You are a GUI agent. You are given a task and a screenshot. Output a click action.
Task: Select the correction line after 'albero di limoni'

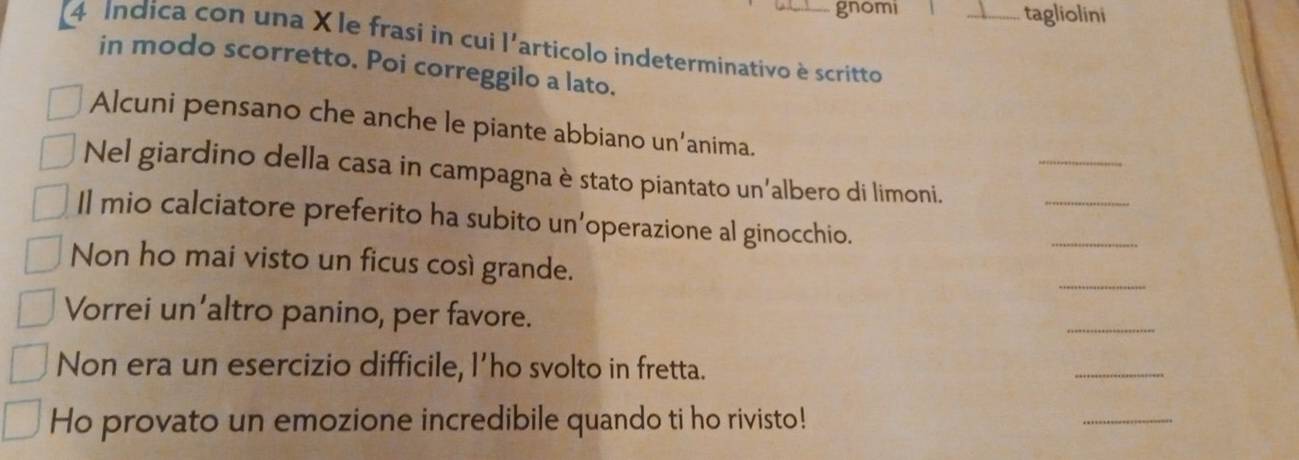(1086, 203)
